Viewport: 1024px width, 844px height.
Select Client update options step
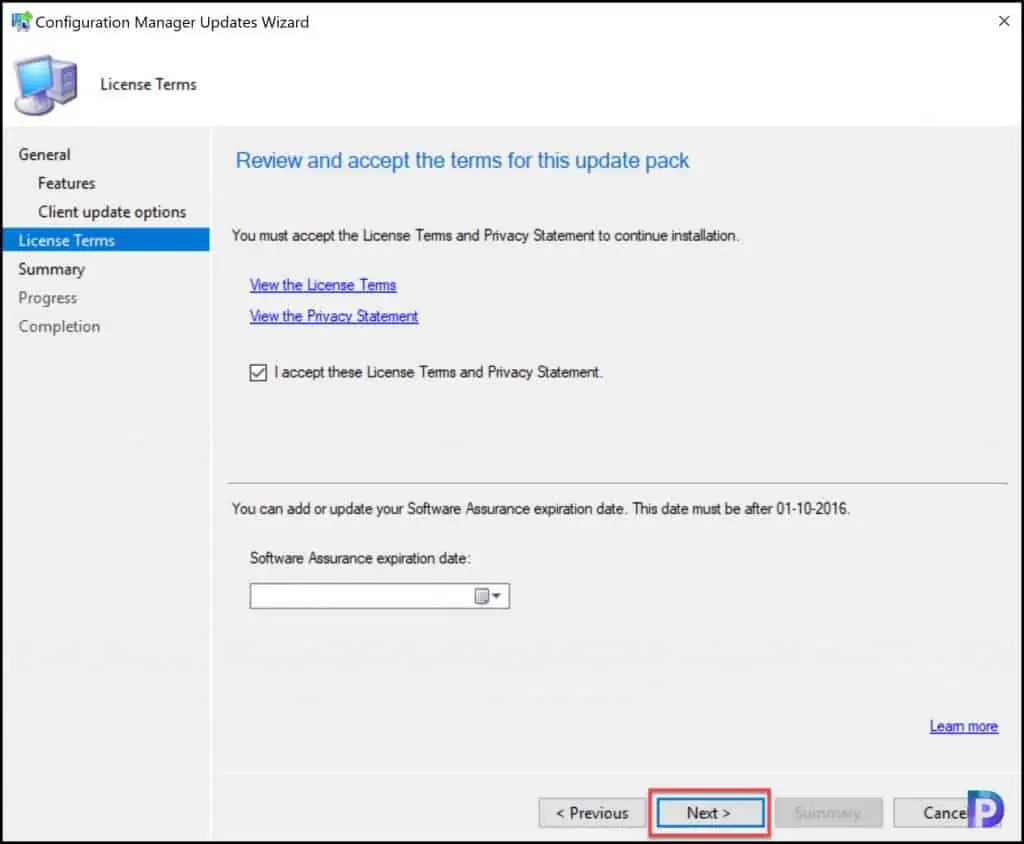pos(112,212)
